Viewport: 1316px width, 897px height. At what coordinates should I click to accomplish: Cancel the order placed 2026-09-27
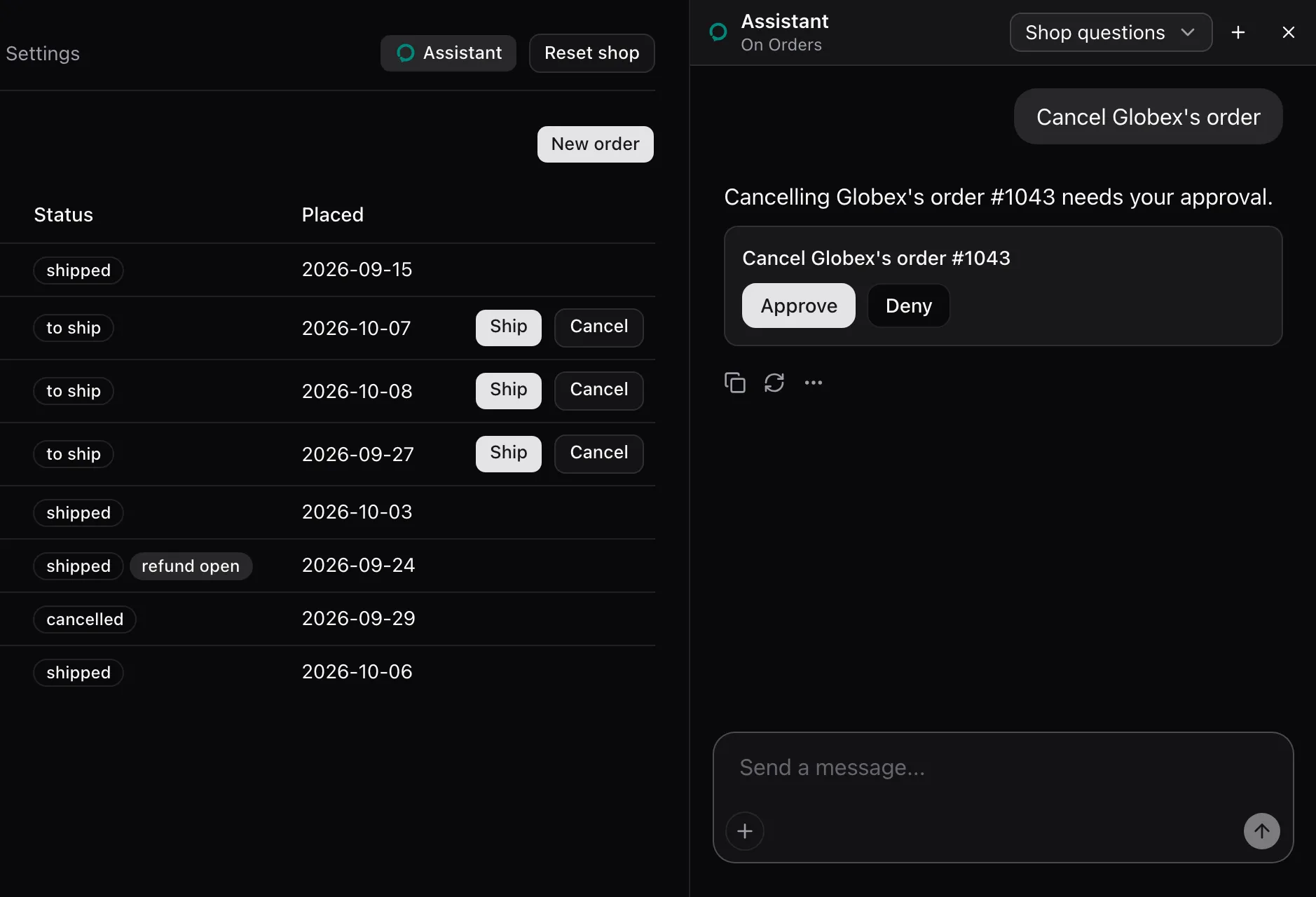[x=599, y=453]
